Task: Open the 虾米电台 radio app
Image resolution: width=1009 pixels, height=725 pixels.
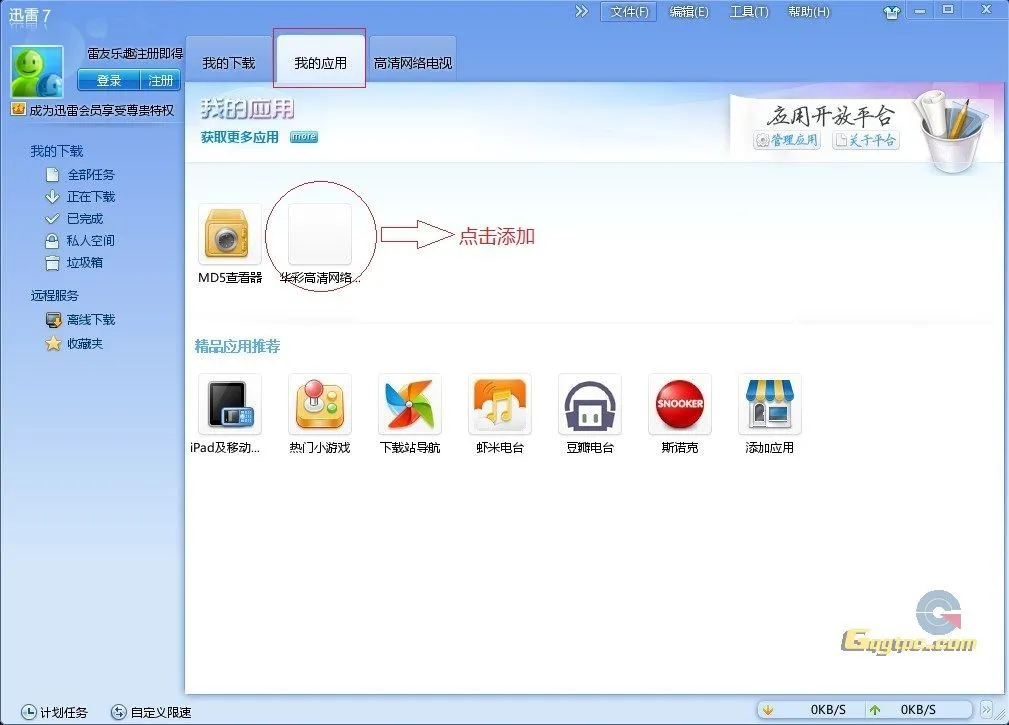Action: tap(500, 404)
